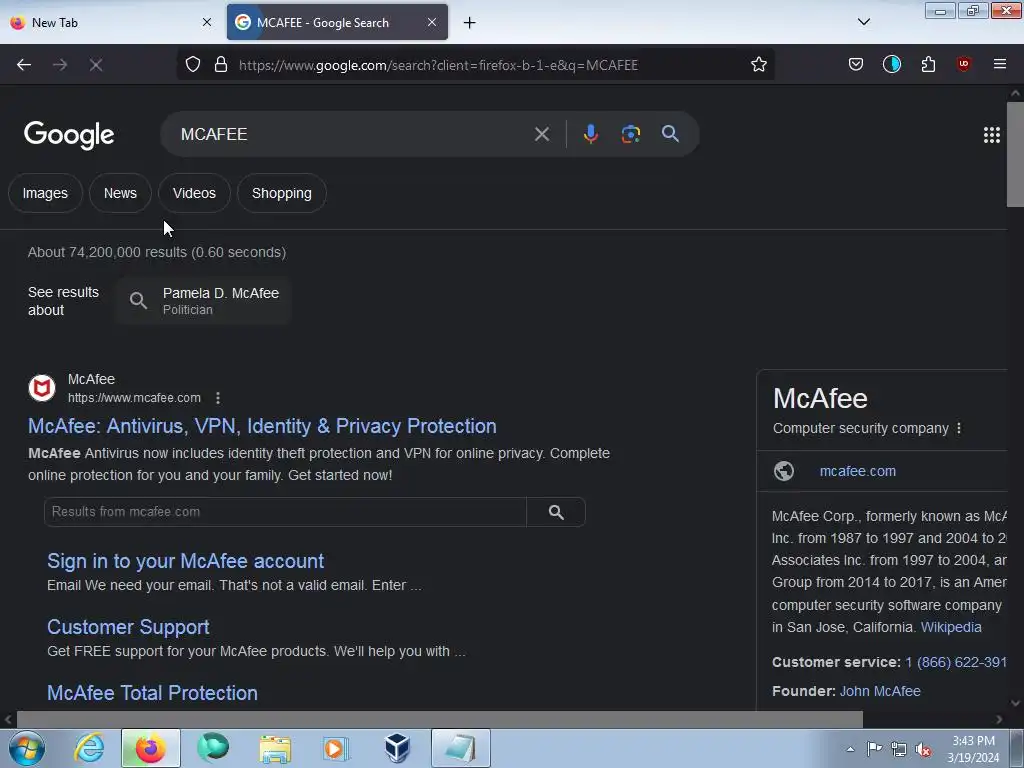See results about Pamela D. McAfee

204,301
